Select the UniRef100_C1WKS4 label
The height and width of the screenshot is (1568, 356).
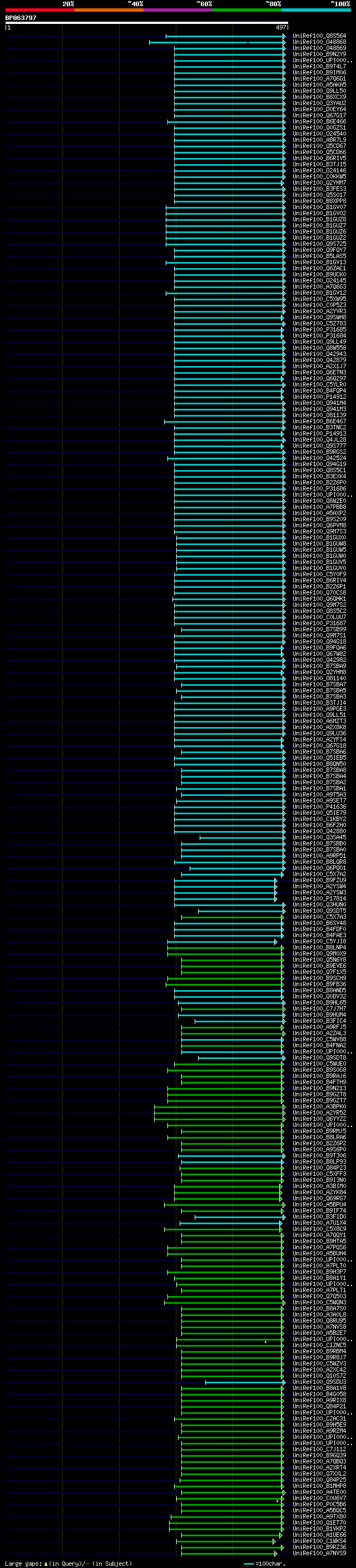click(x=319, y=1541)
